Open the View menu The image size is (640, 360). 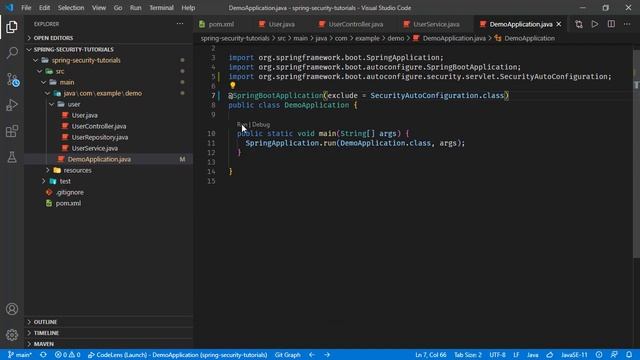[99, 8]
